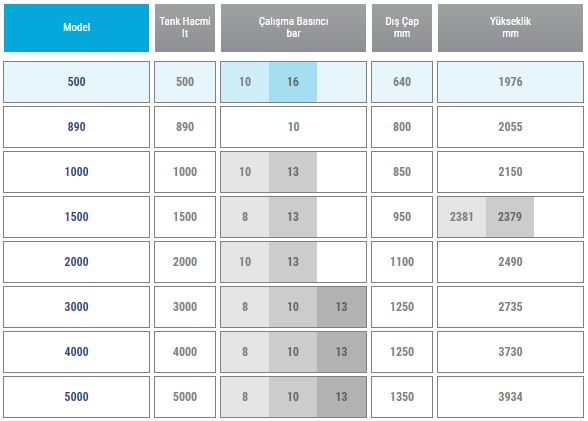Select model 5000 cell
This screenshot has width=588, height=421.
tap(76, 397)
